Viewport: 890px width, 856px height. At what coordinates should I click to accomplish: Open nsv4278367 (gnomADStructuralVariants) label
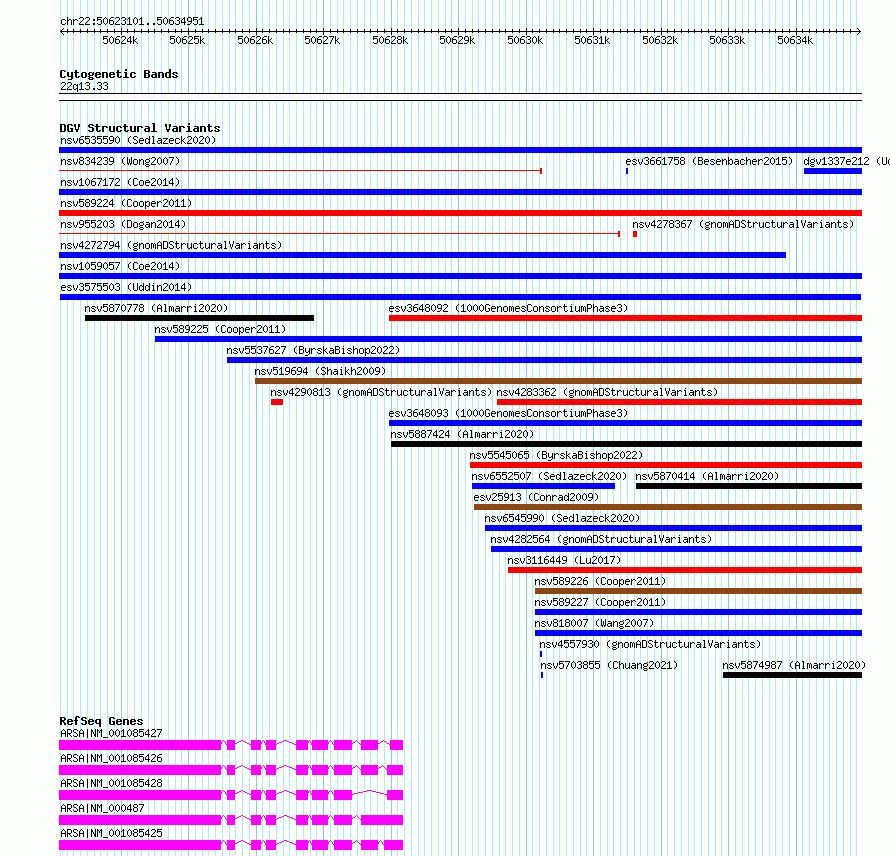(743, 224)
